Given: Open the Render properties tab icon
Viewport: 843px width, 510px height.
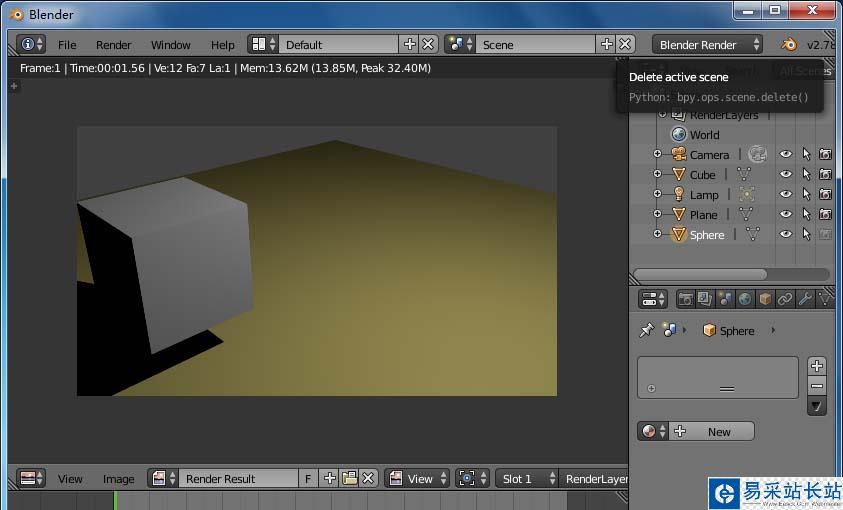Looking at the screenshot, I should [685, 299].
